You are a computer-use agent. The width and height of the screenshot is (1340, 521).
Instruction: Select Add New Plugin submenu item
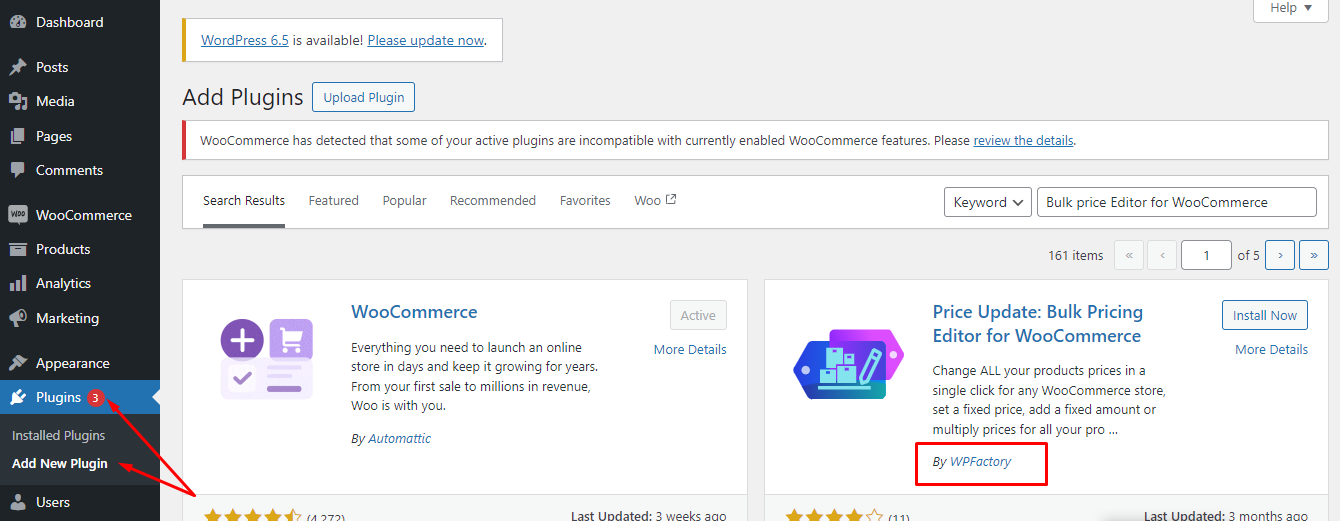click(x=60, y=463)
